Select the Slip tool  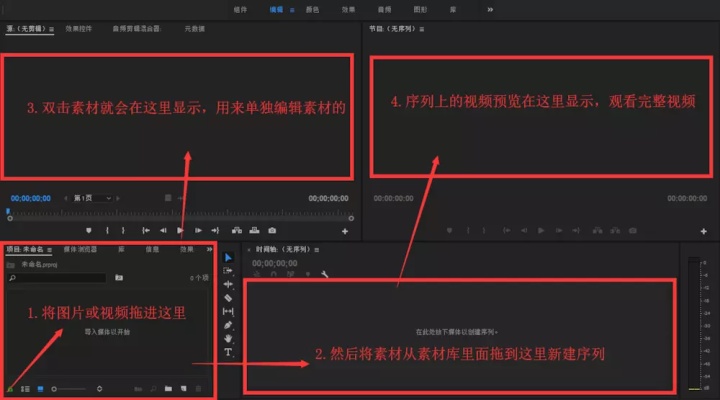(228, 311)
